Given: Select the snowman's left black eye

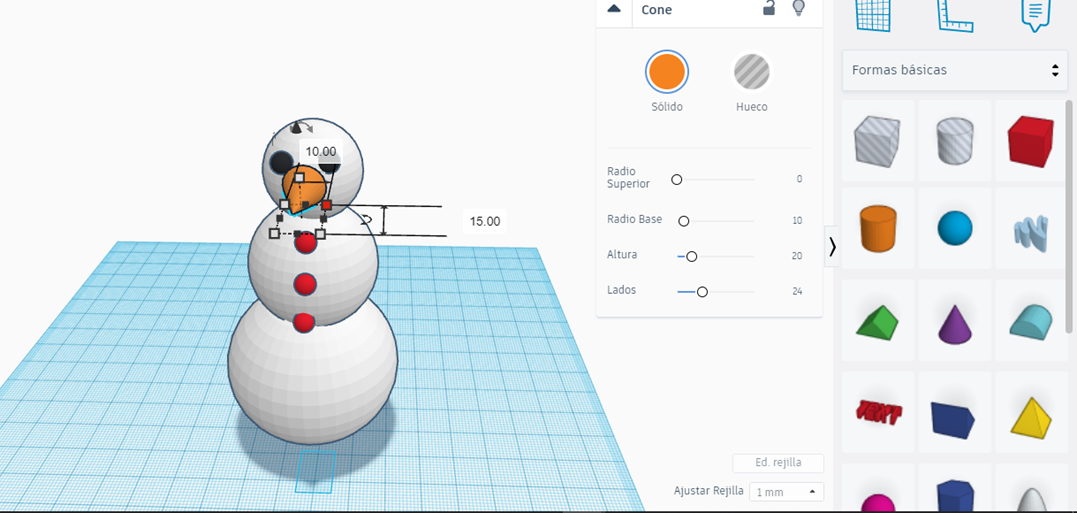Looking at the screenshot, I should click(280, 163).
